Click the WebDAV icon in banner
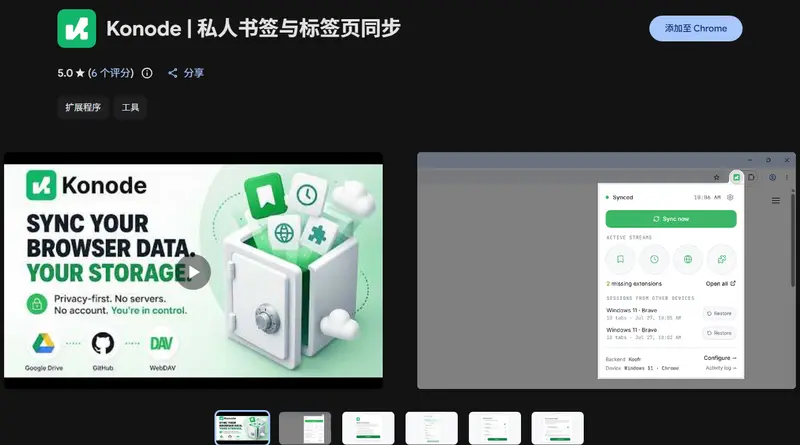The image size is (800, 445). tap(162, 343)
